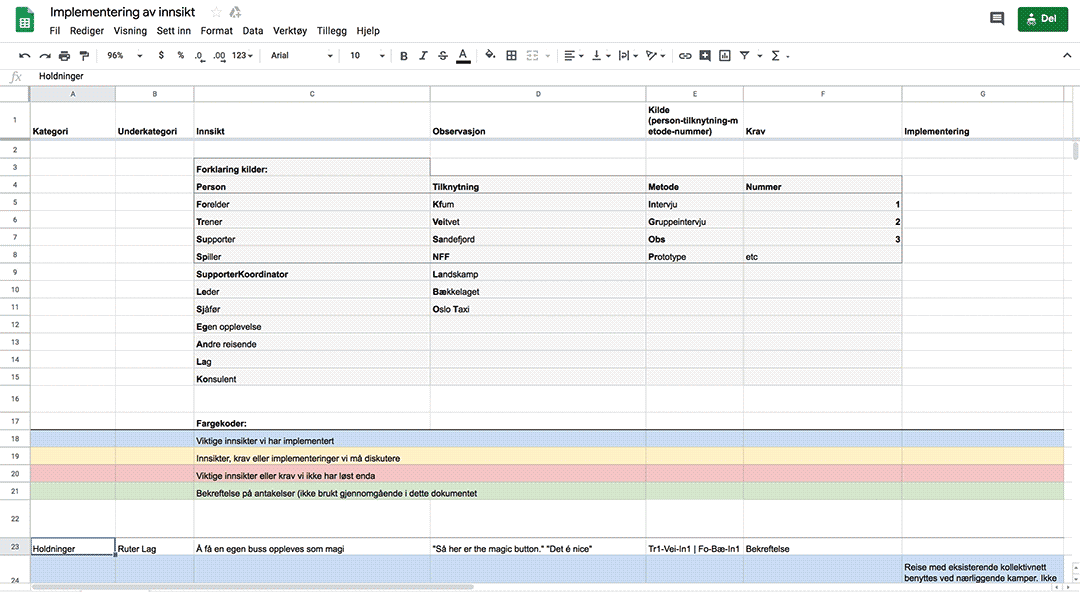1080x592 pixels.
Task: Open the fill color picker
Action: pos(490,55)
